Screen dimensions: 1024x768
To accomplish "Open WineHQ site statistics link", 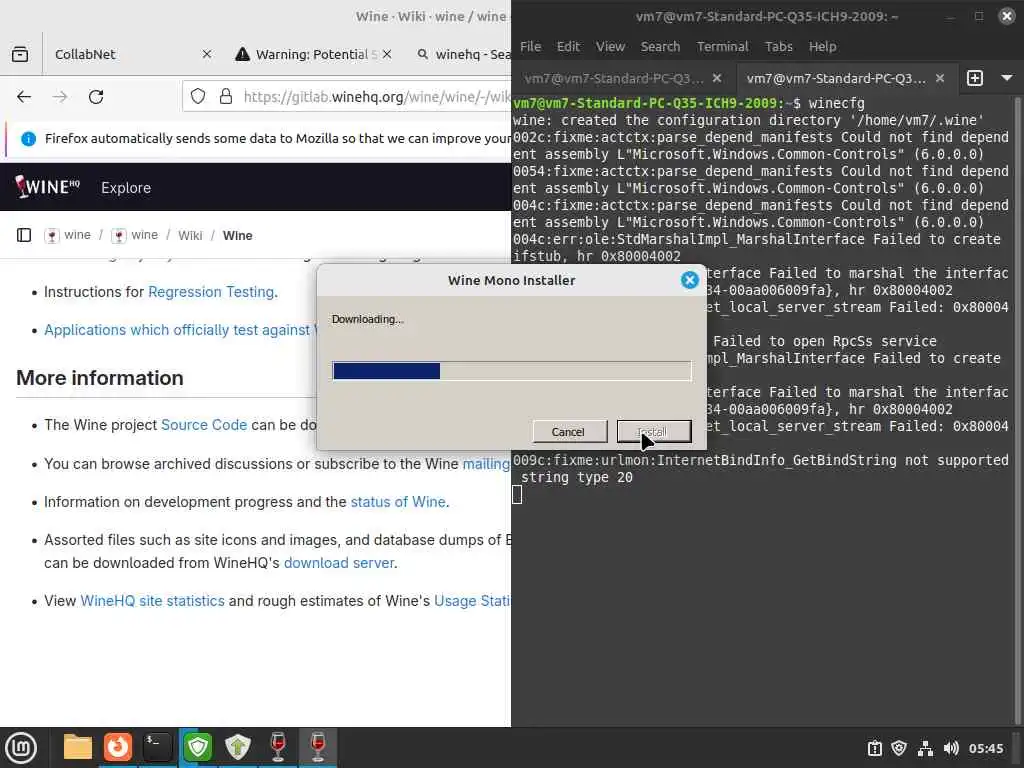I will (152, 601).
